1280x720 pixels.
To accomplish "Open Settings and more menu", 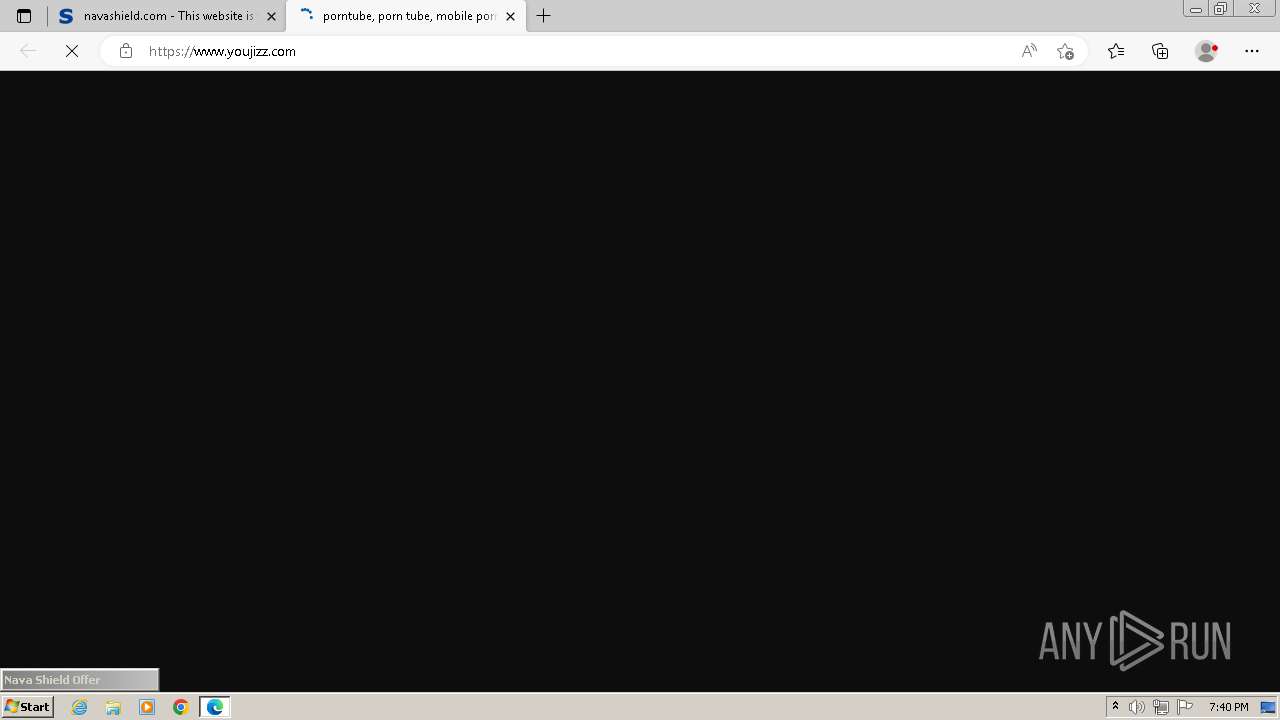I will (x=1252, y=51).
